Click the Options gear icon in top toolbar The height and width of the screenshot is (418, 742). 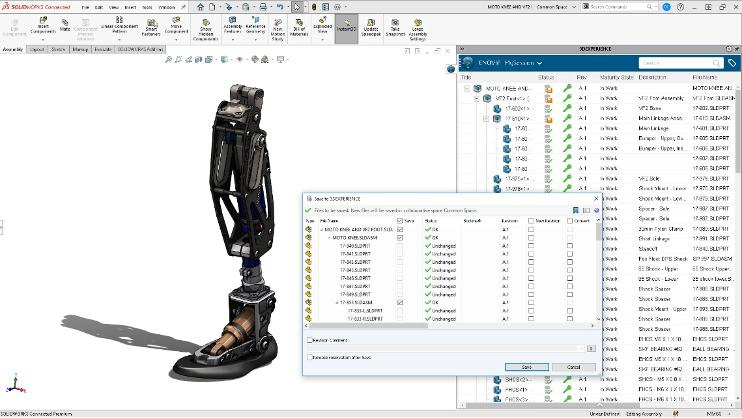pyautogui.click(x=337, y=7)
